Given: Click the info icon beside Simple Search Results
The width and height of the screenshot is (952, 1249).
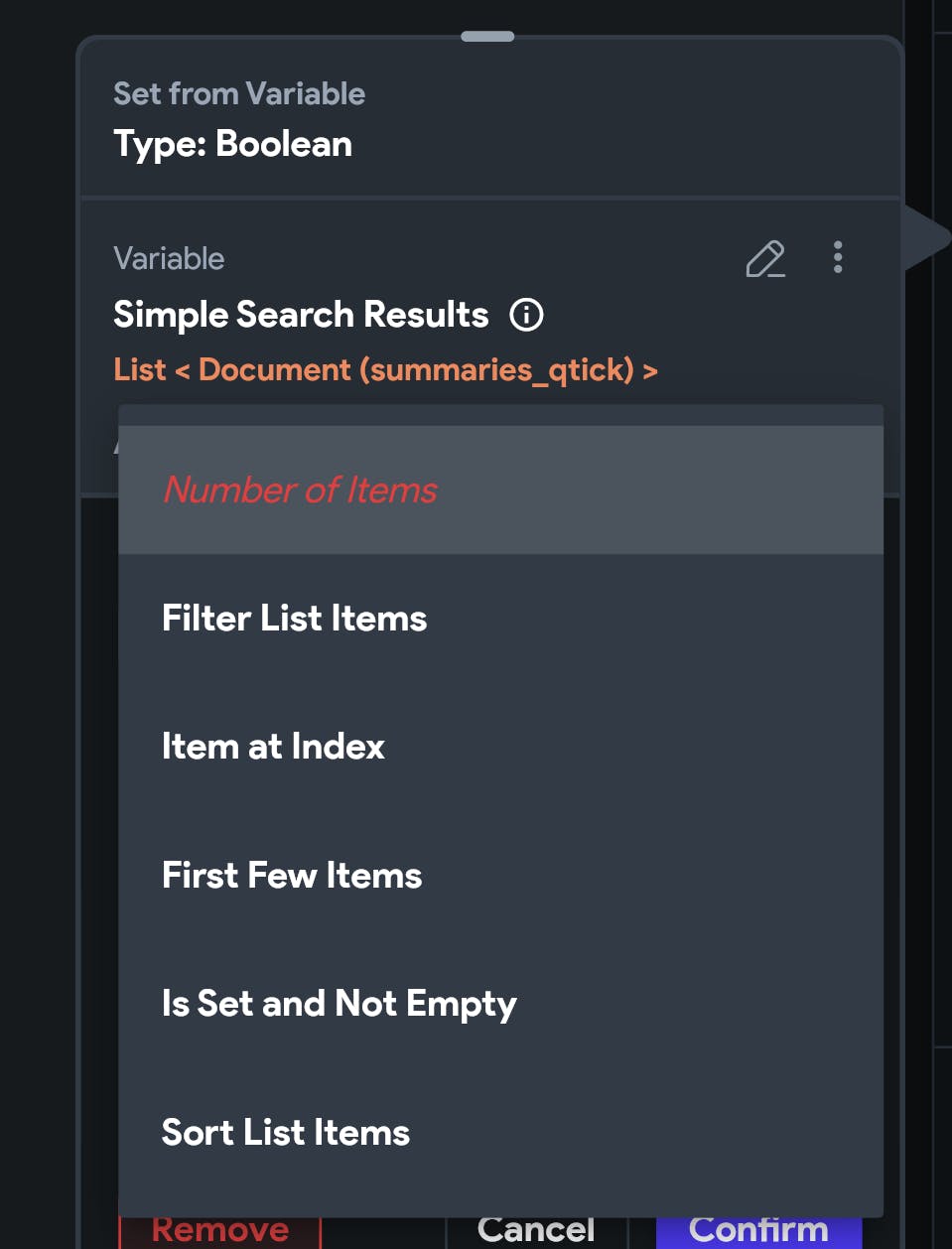Looking at the screenshot, I should 526,315.
